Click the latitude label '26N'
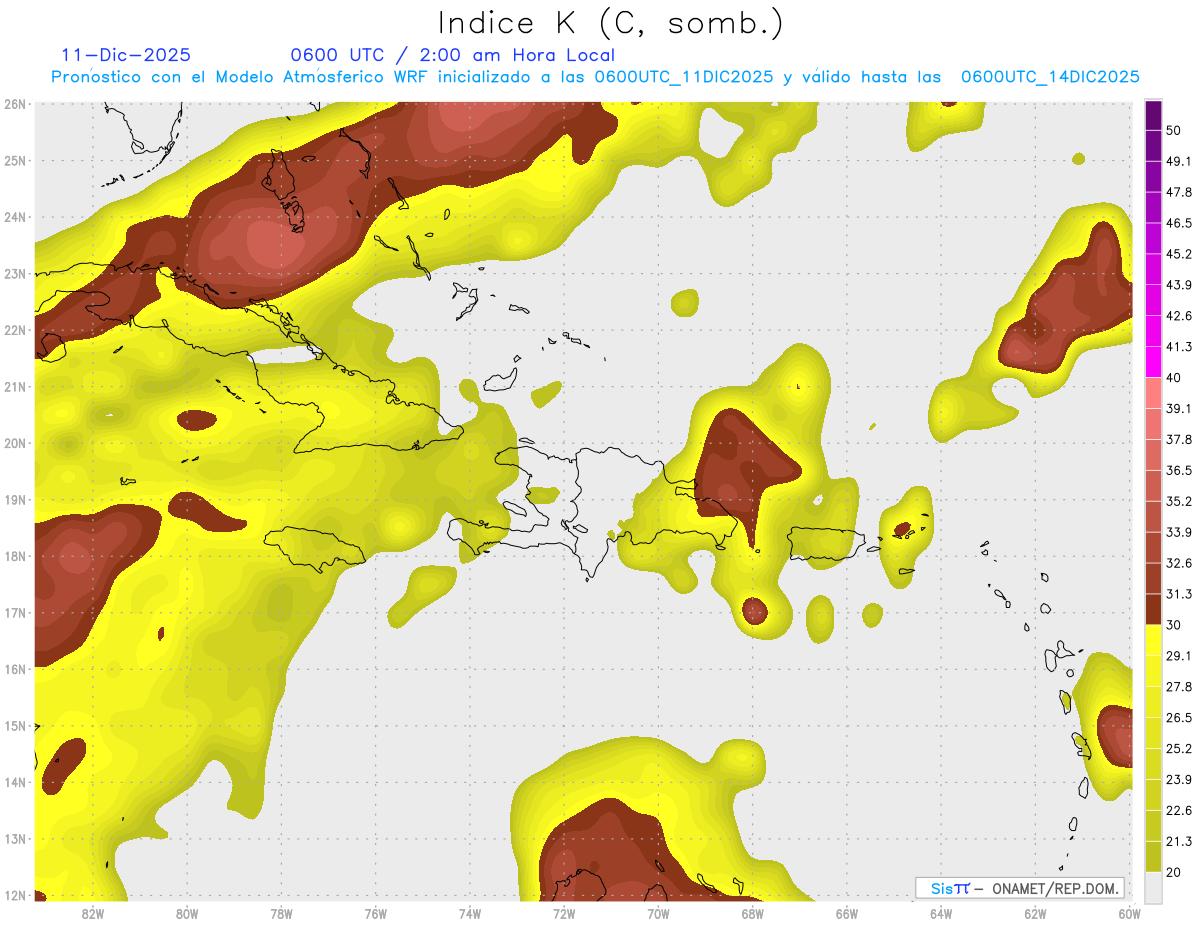1200x927 pixels. [14, 104]
